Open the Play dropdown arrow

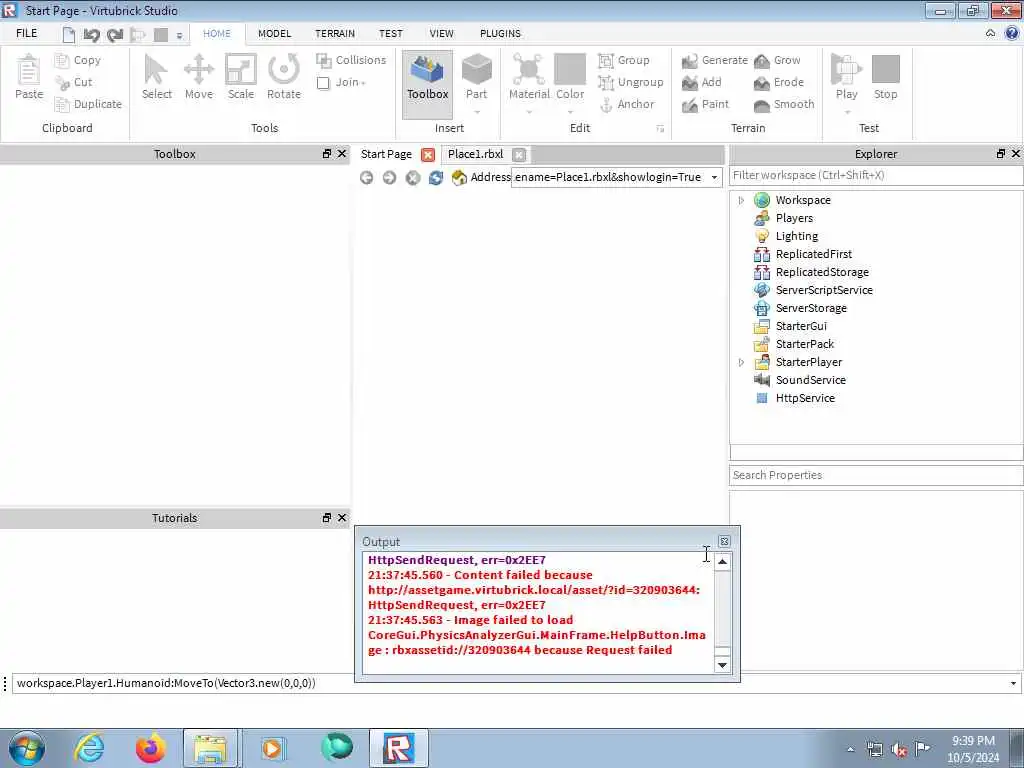847,112
